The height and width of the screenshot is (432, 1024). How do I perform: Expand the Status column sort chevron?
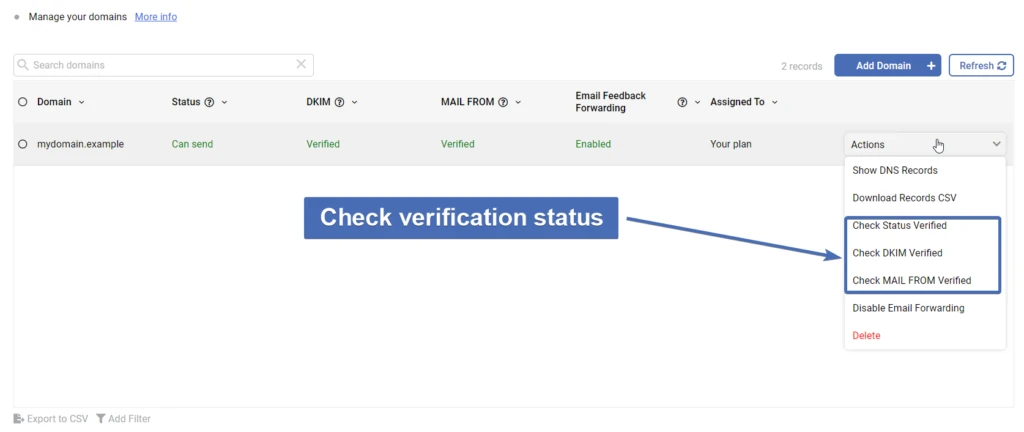225,102
